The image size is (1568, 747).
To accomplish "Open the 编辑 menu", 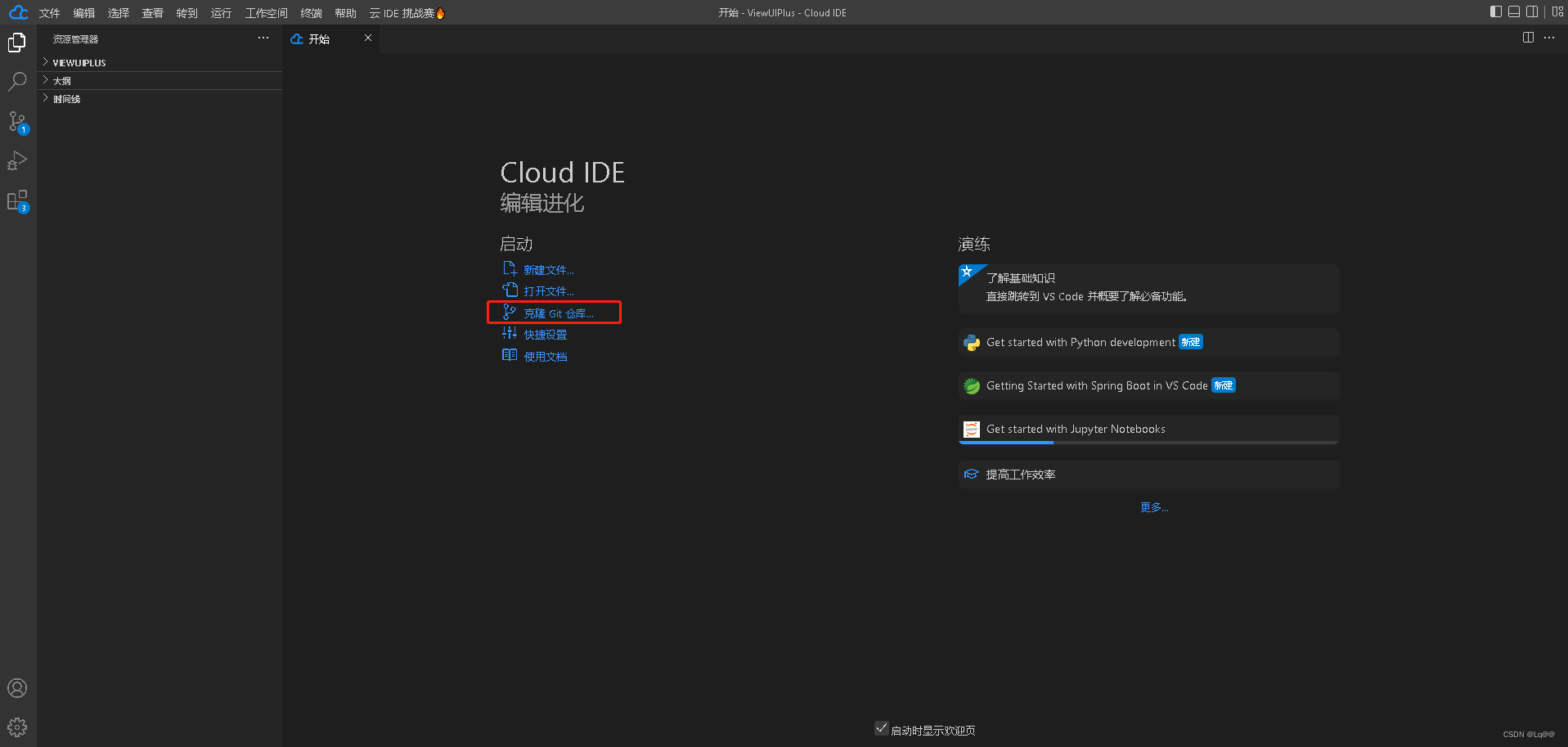I will tap(84, 13).
